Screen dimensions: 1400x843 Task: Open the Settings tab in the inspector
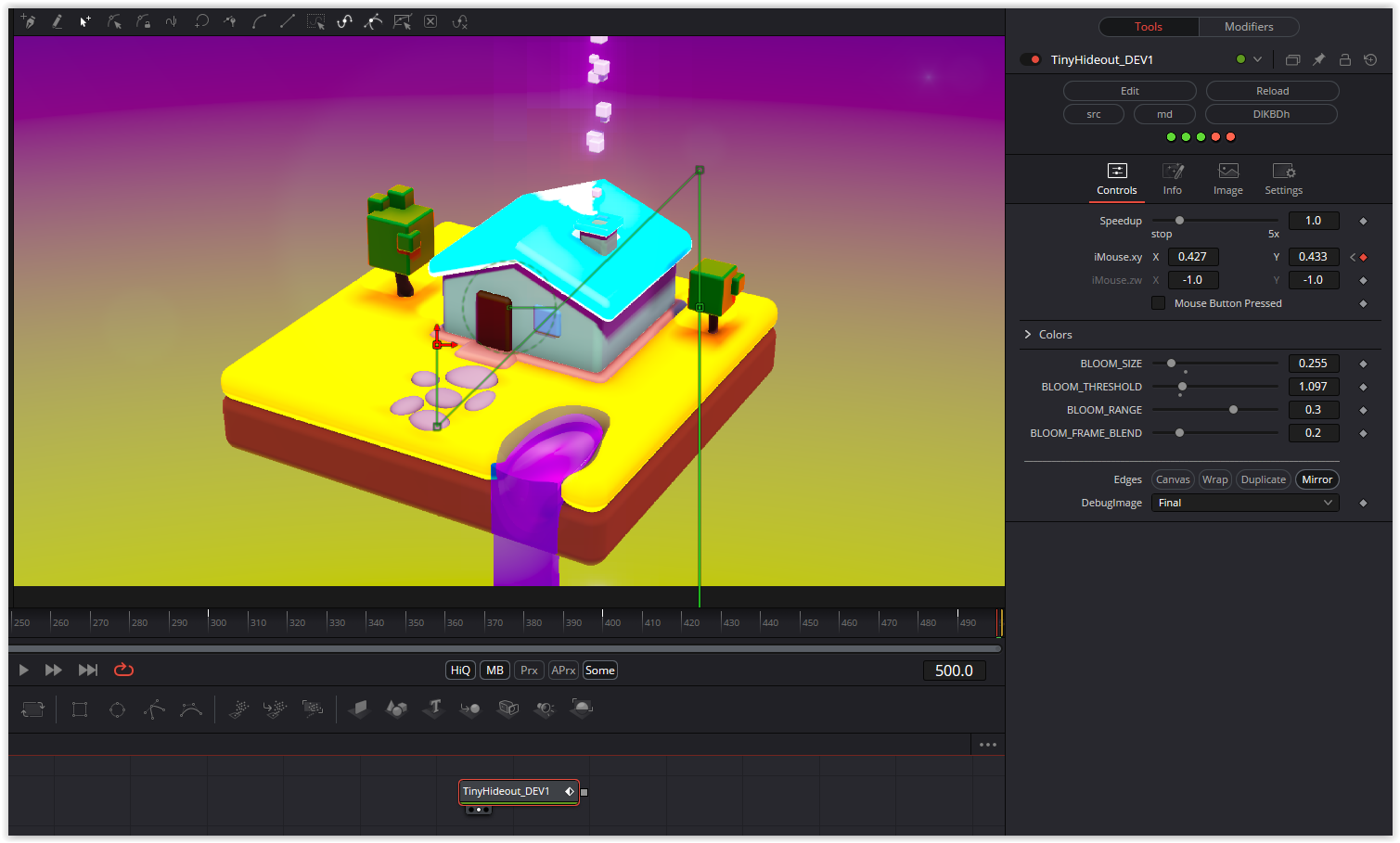(1283, 178)
